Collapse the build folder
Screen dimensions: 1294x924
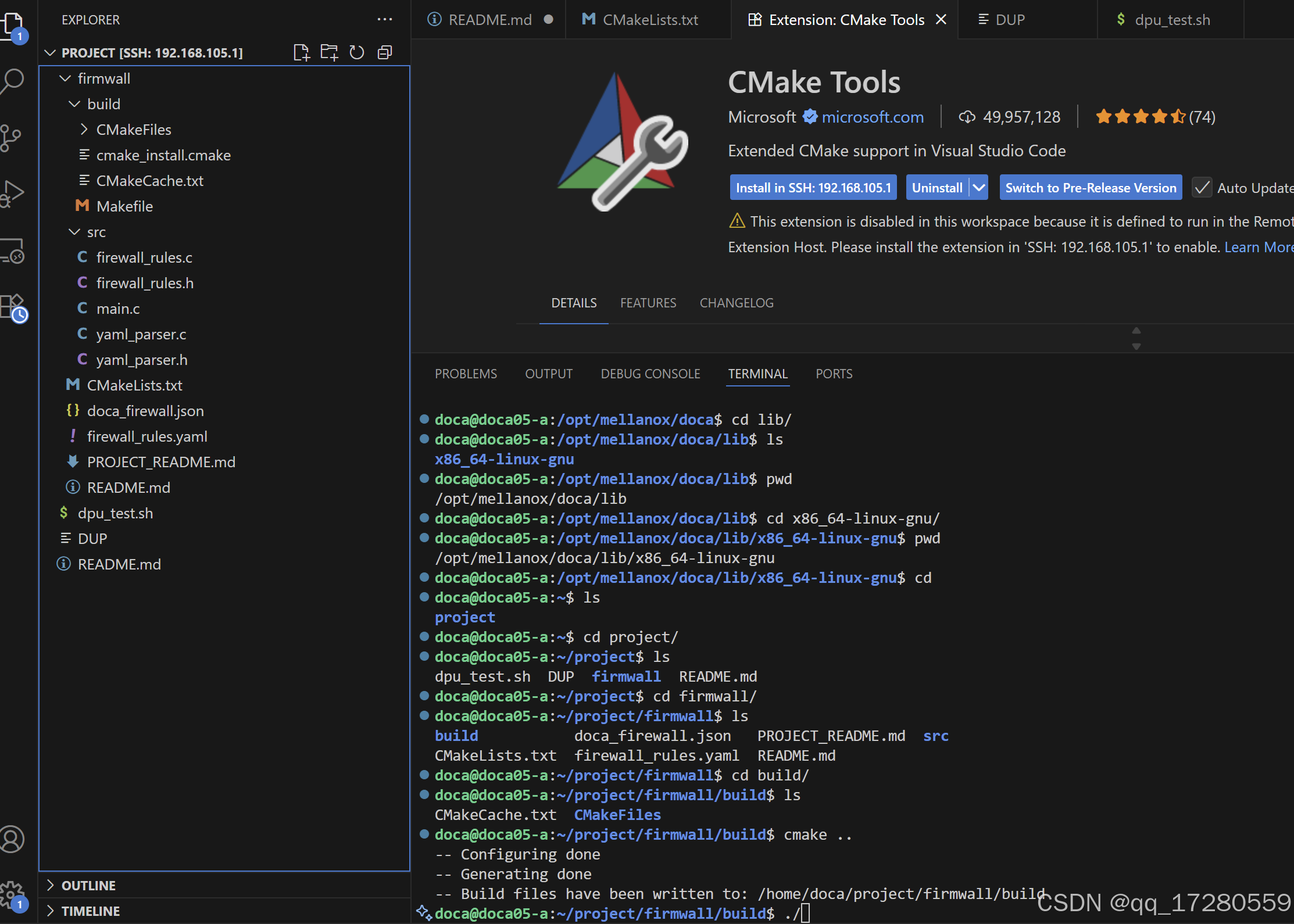(74, 104)
